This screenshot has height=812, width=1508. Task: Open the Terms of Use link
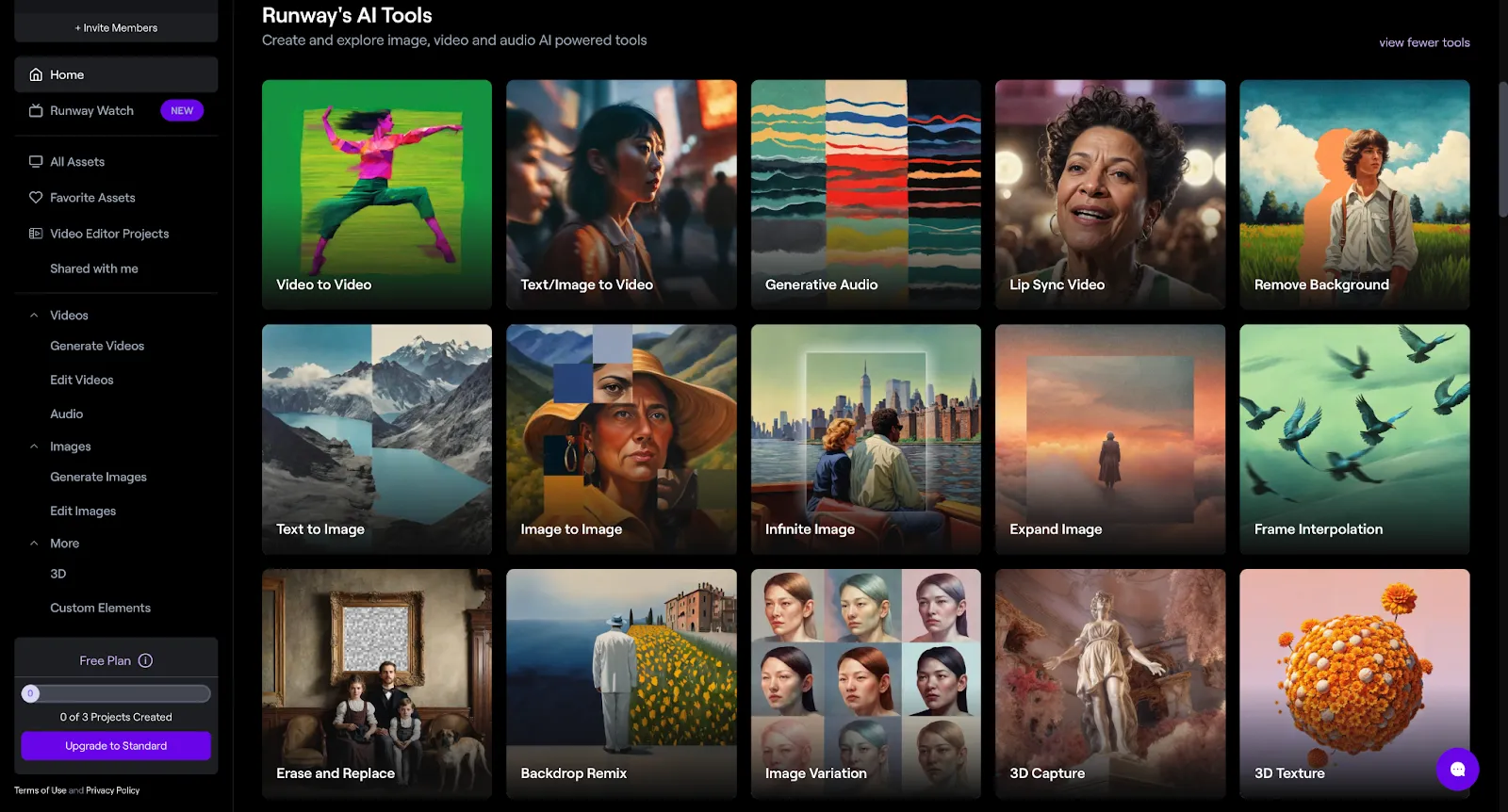pos(41,790)
